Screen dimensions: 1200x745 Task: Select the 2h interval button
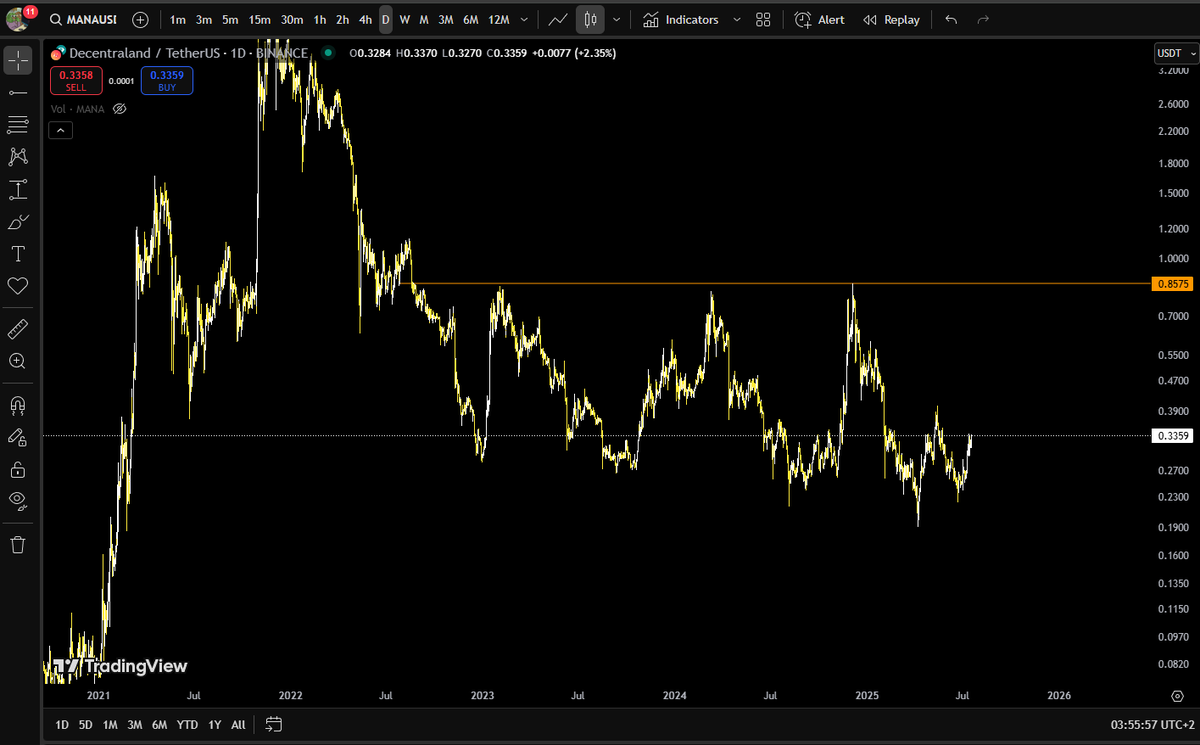coord(343,19)
